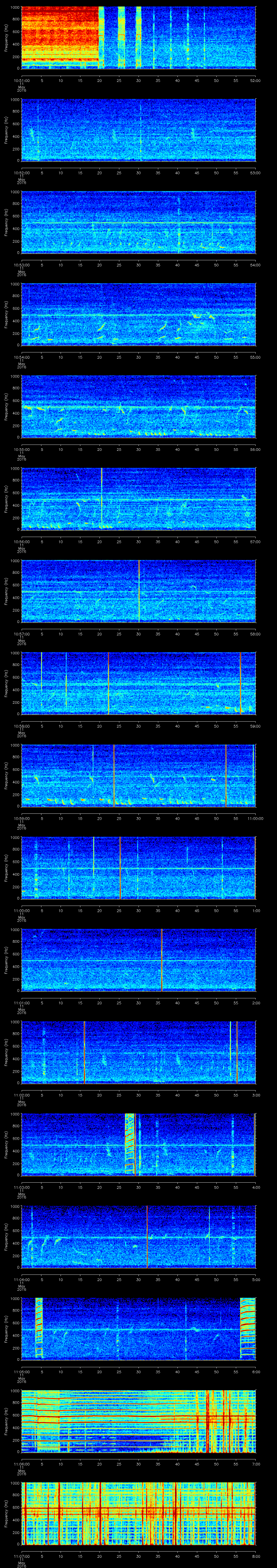Screen dimensions: 277x1568
Task: Click the 59:00 end time label
Action: point(255,726)
